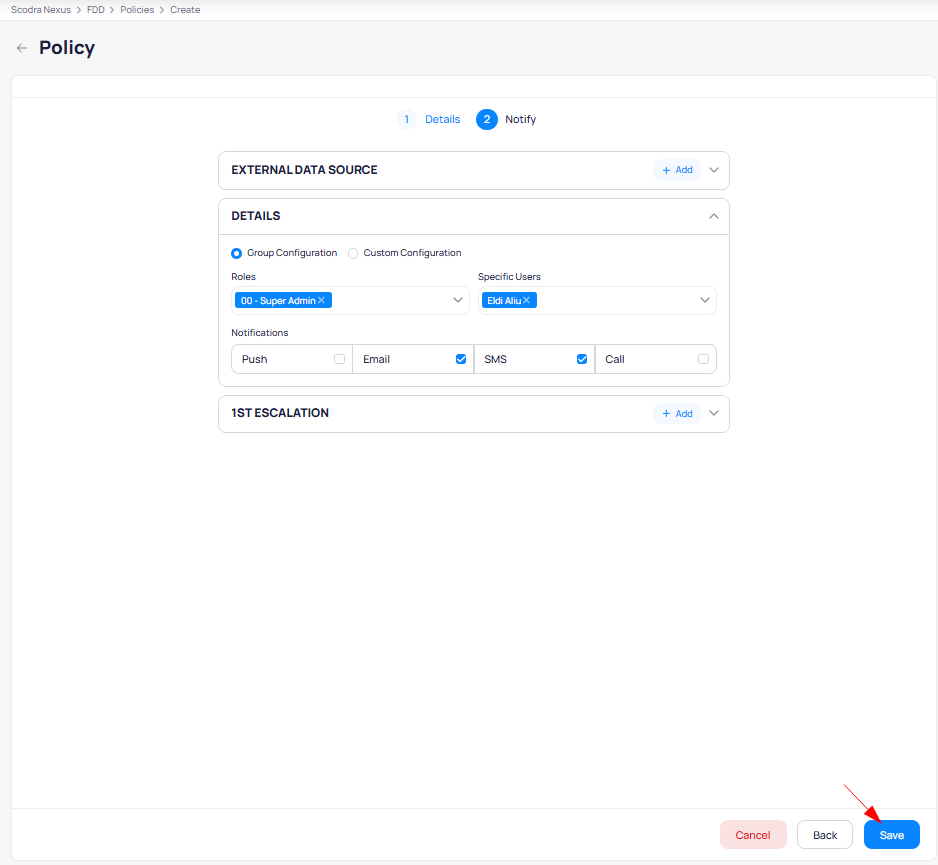Viewport: 938px width, 865px height.
Task: Select the Custom Configuration radio option
Action: [x=353, y=254]
